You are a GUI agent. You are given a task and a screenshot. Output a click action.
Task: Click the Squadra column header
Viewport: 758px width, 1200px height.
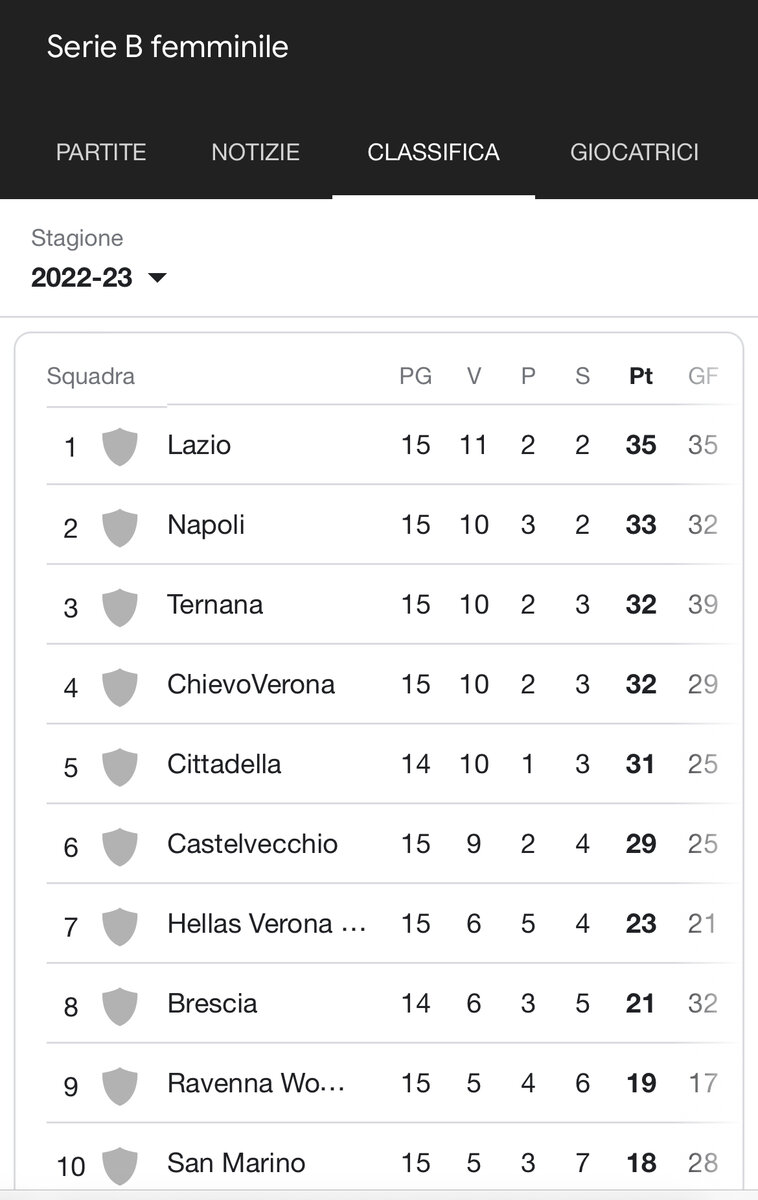[x=91, y=377]
